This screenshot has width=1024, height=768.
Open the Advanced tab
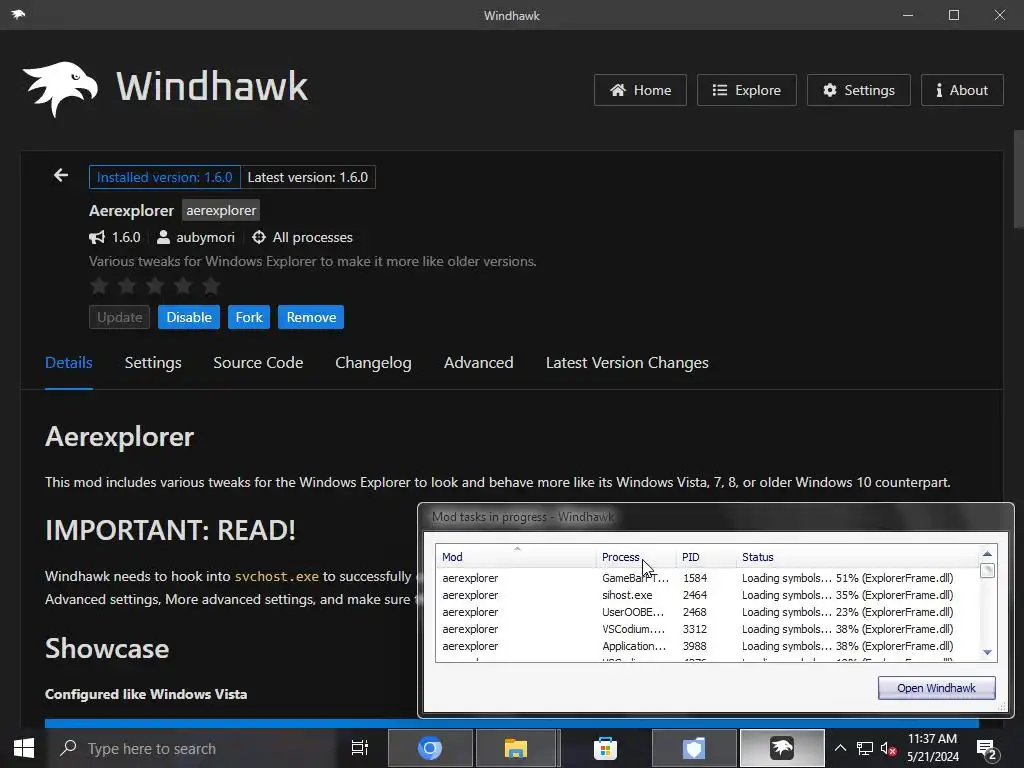pos(479,363)
